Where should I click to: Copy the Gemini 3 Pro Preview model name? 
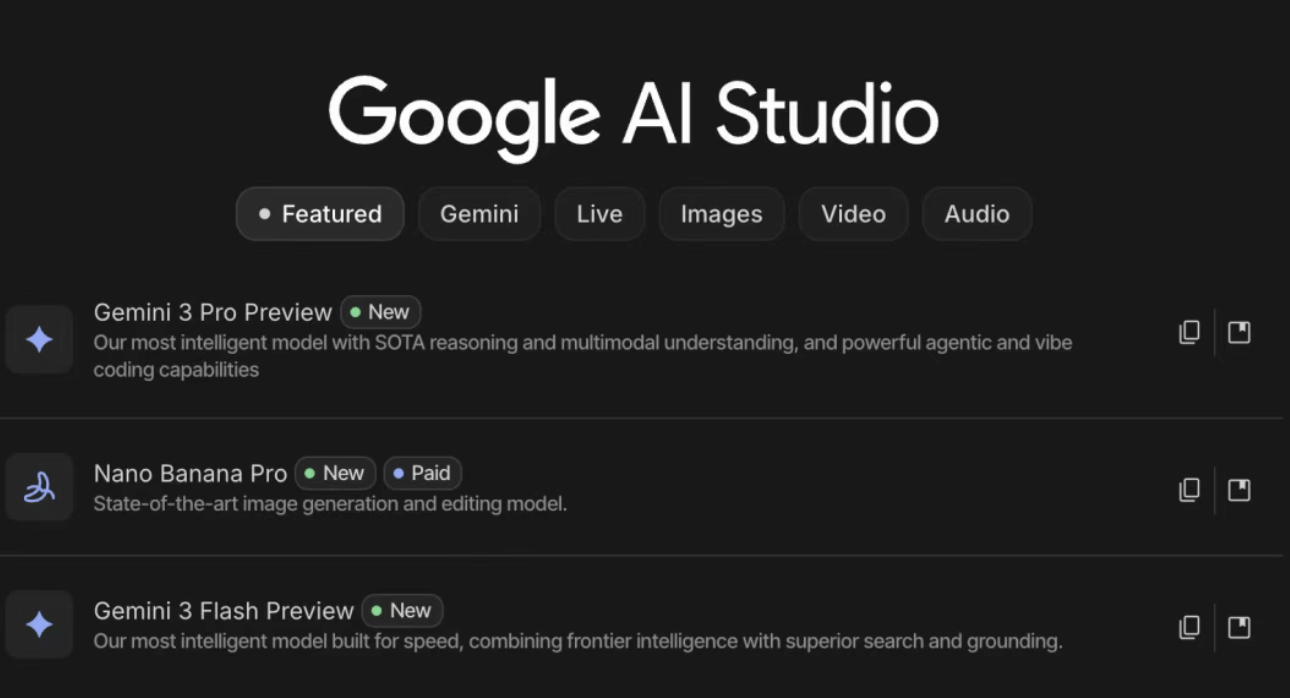pyautogui.click(x=1189, y=332)
